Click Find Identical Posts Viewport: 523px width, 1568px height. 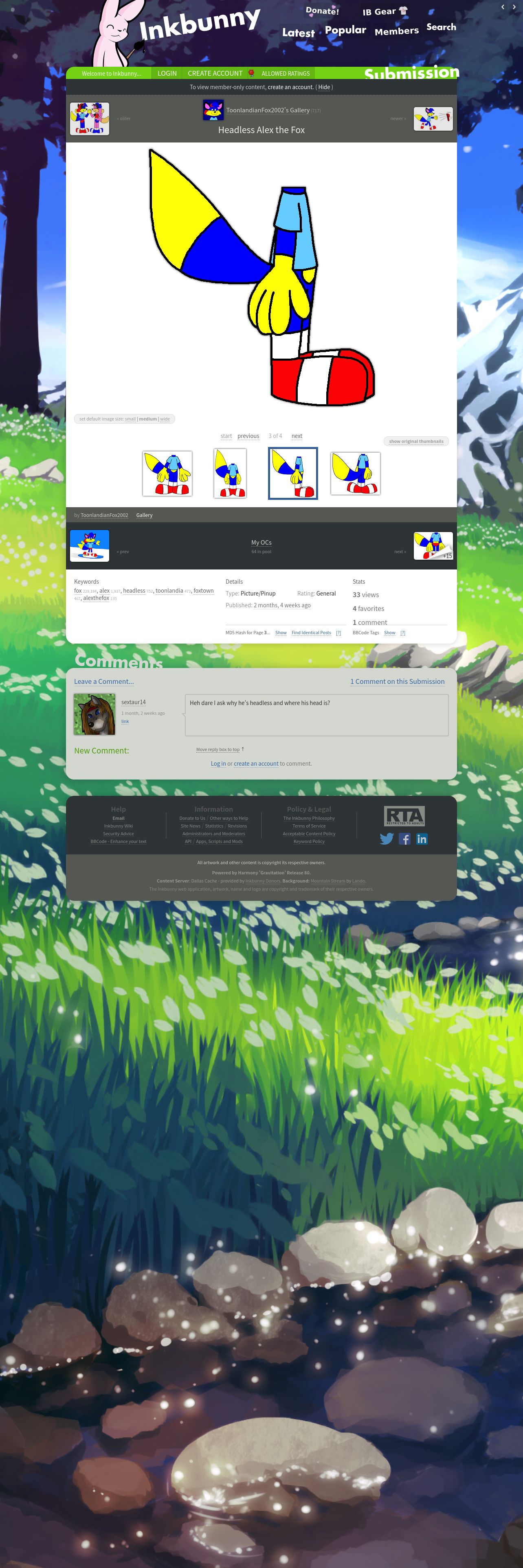pos(311,633)
